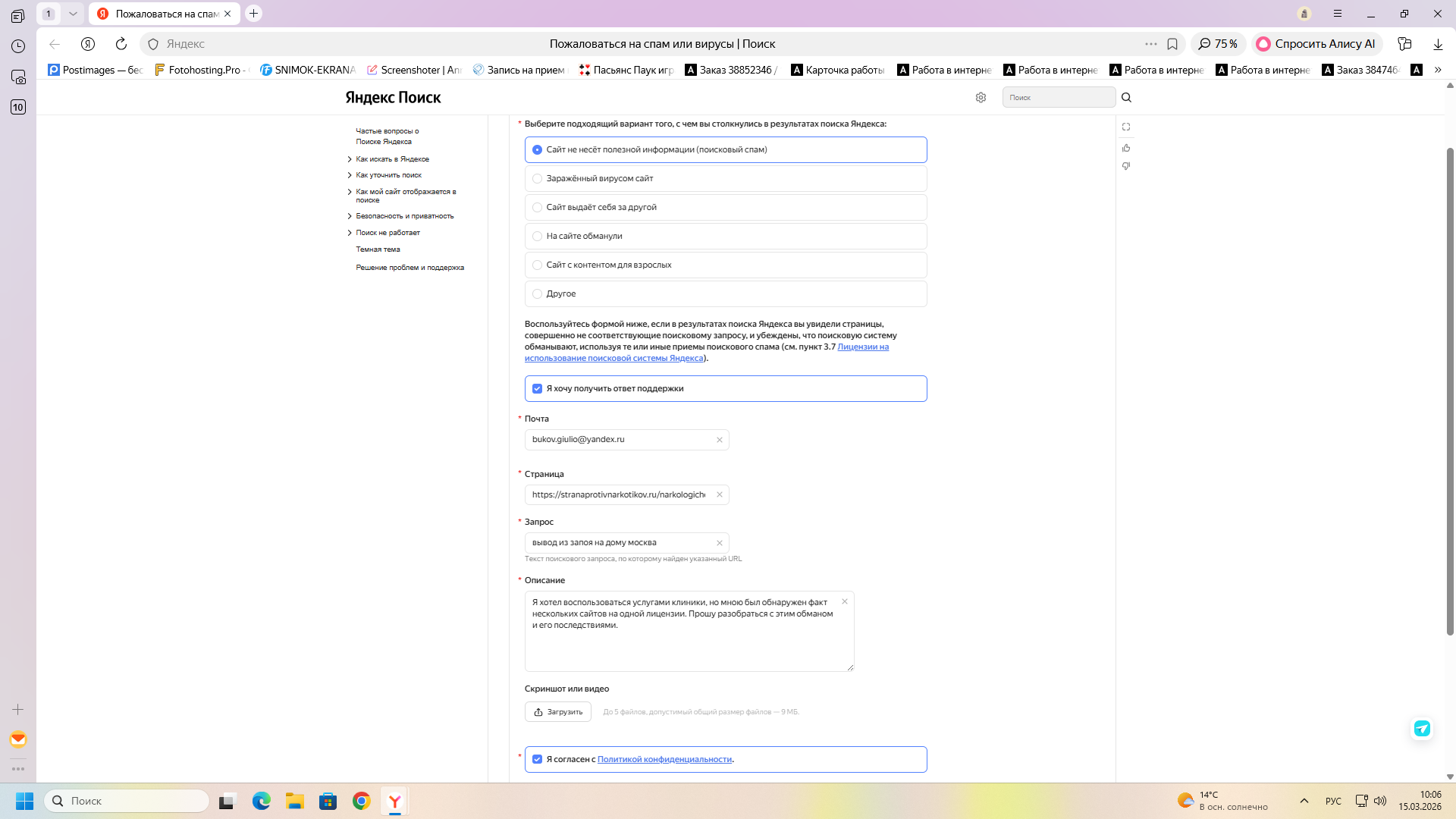Open 'Политикой конфиденциальности' link
1456x819 pixels.
coord(664,760)
